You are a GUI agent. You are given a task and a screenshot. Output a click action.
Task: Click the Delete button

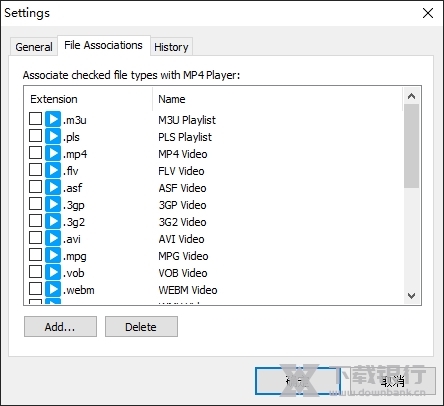(x=141, y=327)
